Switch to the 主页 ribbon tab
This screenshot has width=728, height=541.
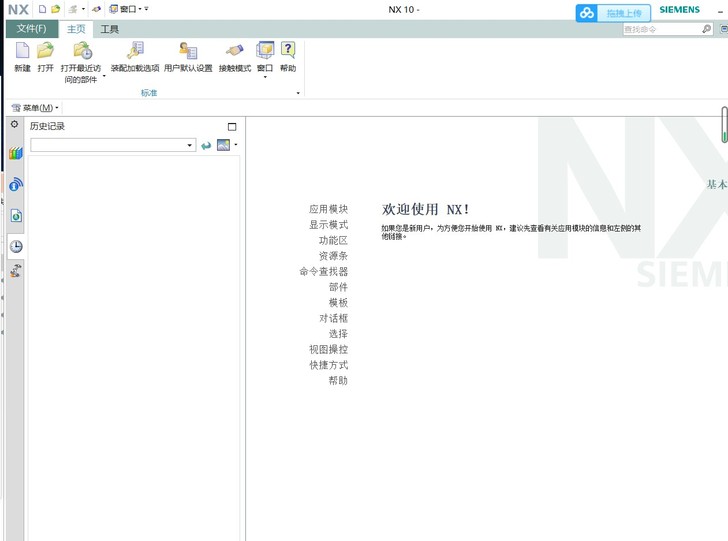pyautogui.click(x=76, y=29)
